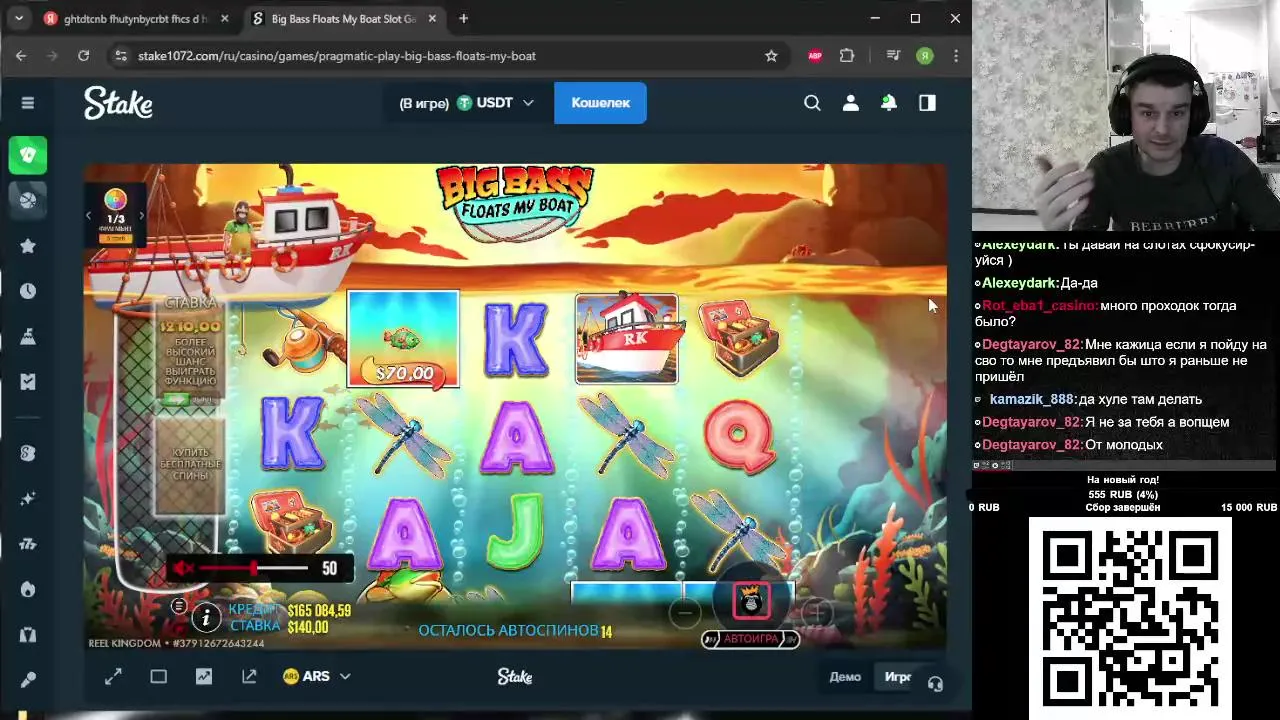This screenshot has width=1280, height=720.
Task: Click the Кошелек wallet button
Action: pyautogui.click(x=600, y=103)
